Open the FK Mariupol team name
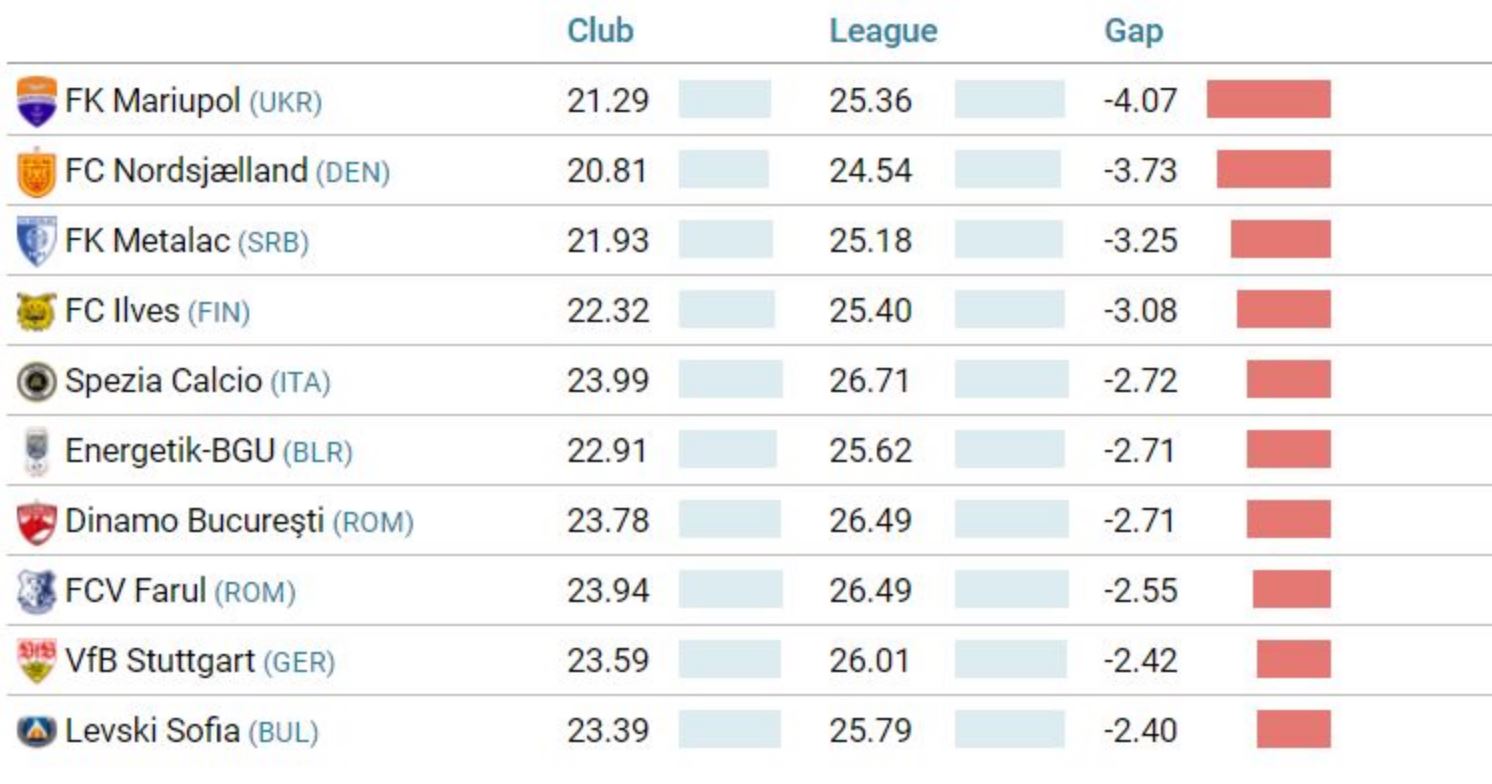This screenshot has width=1492, height=784. pyautogui.click(x=153, y=101)
